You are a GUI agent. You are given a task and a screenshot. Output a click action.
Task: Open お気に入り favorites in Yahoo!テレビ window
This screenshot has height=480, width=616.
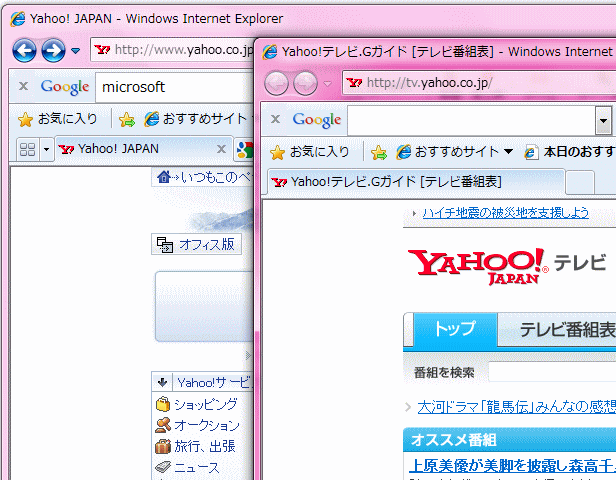[310, 152]
